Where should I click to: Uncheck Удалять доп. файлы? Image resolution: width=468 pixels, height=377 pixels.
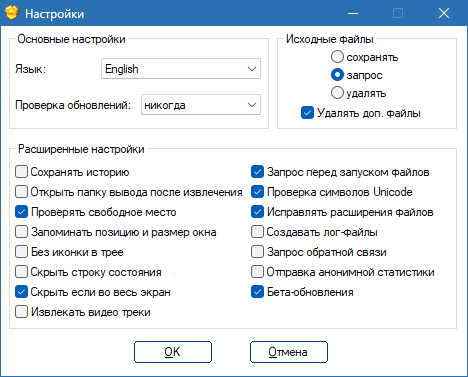click(307, 113)
